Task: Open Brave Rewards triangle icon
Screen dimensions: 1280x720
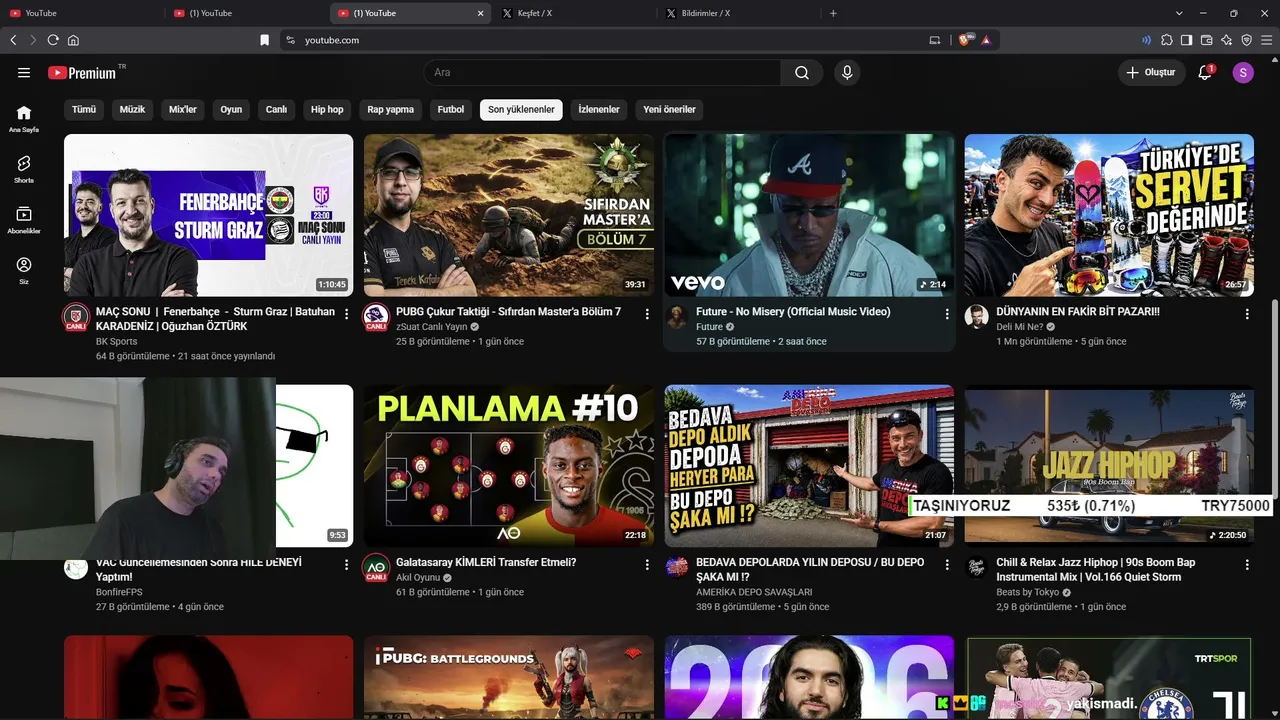Action: 986,40
